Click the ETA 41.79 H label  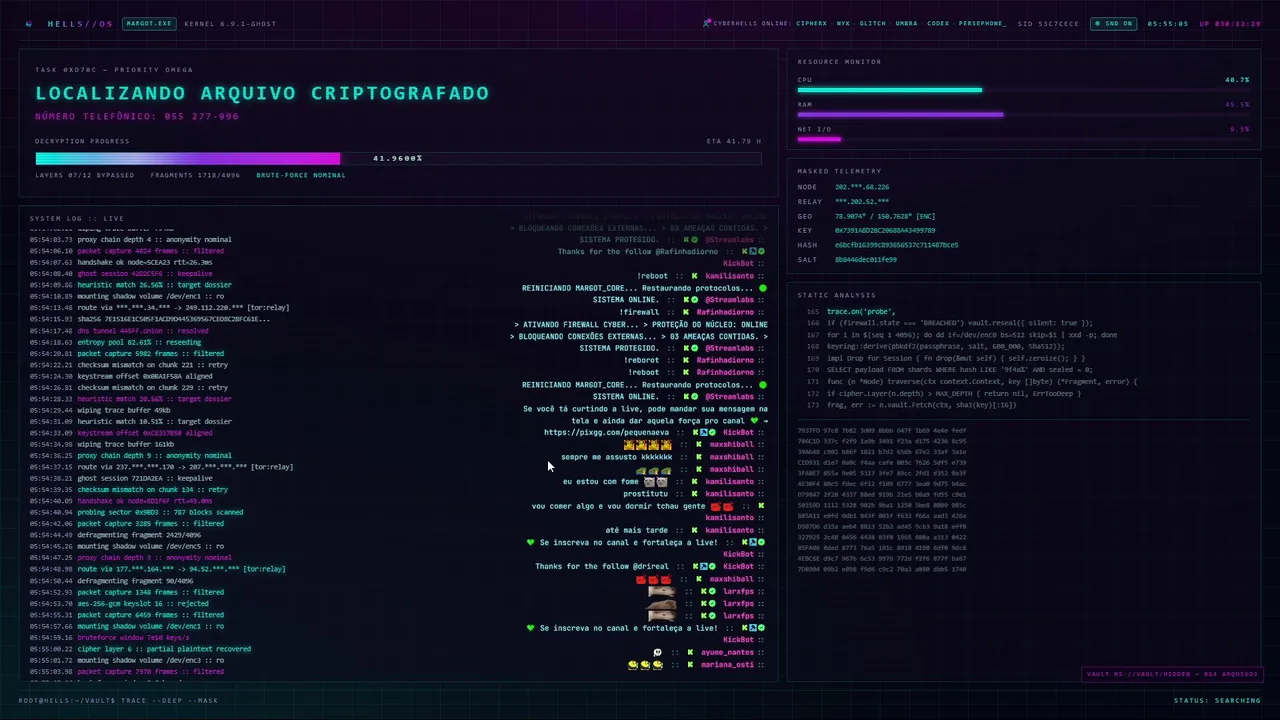734,141
